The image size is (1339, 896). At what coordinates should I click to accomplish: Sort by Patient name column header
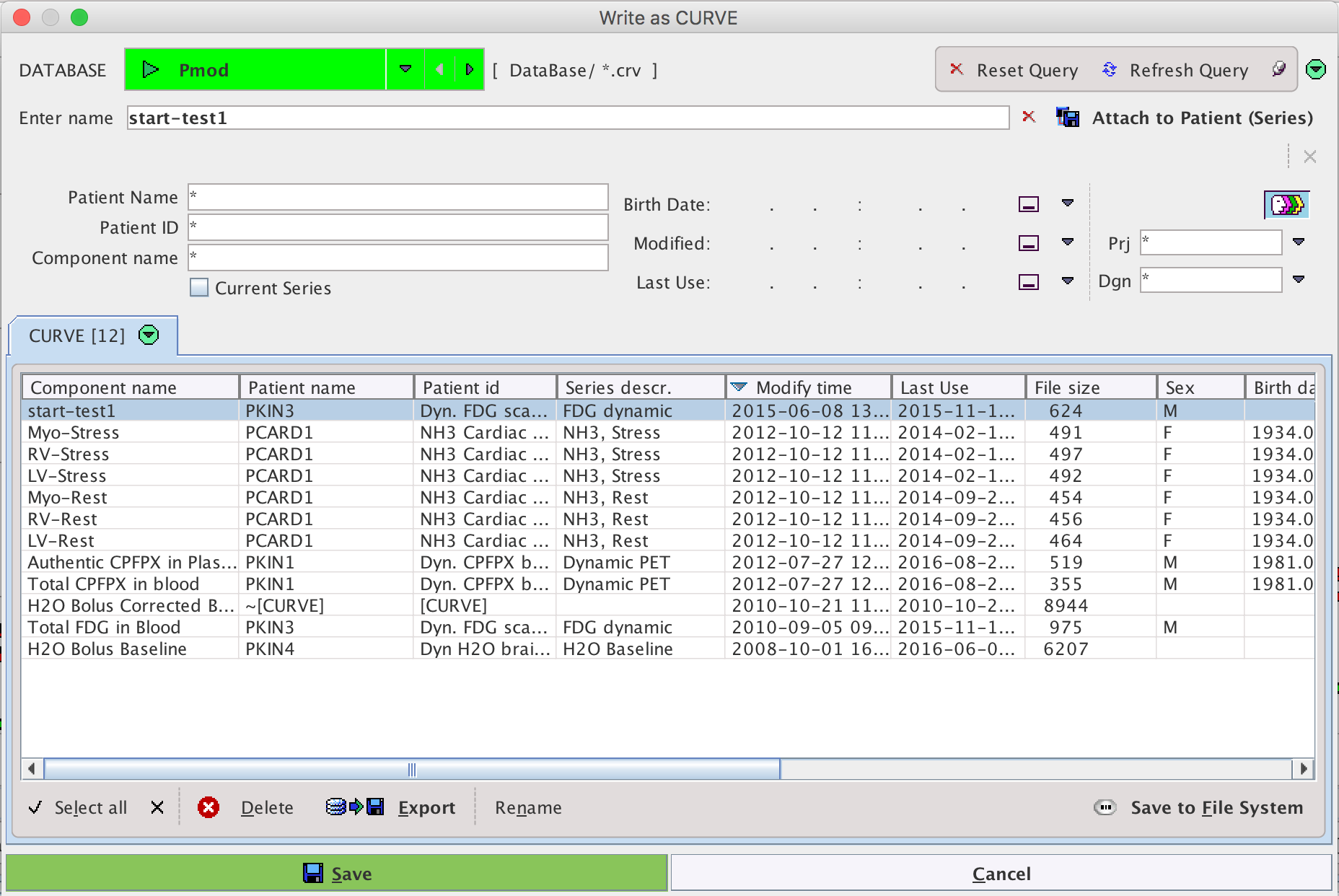(327, 387)
